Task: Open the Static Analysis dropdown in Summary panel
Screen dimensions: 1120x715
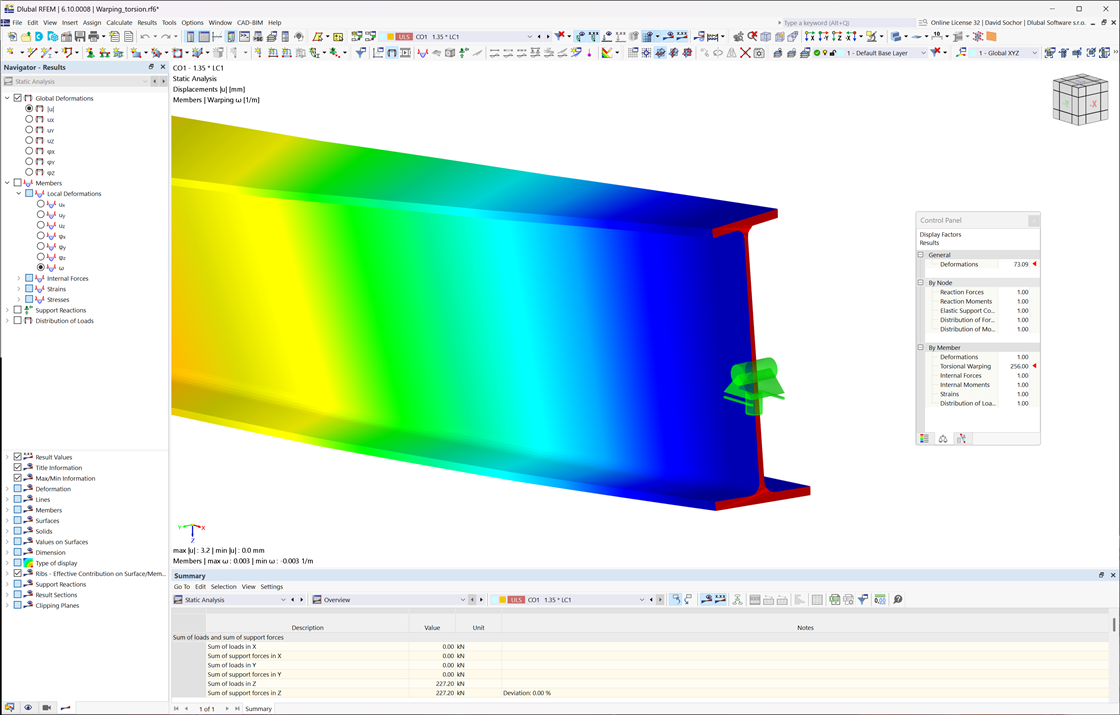Action: (283, 599)
